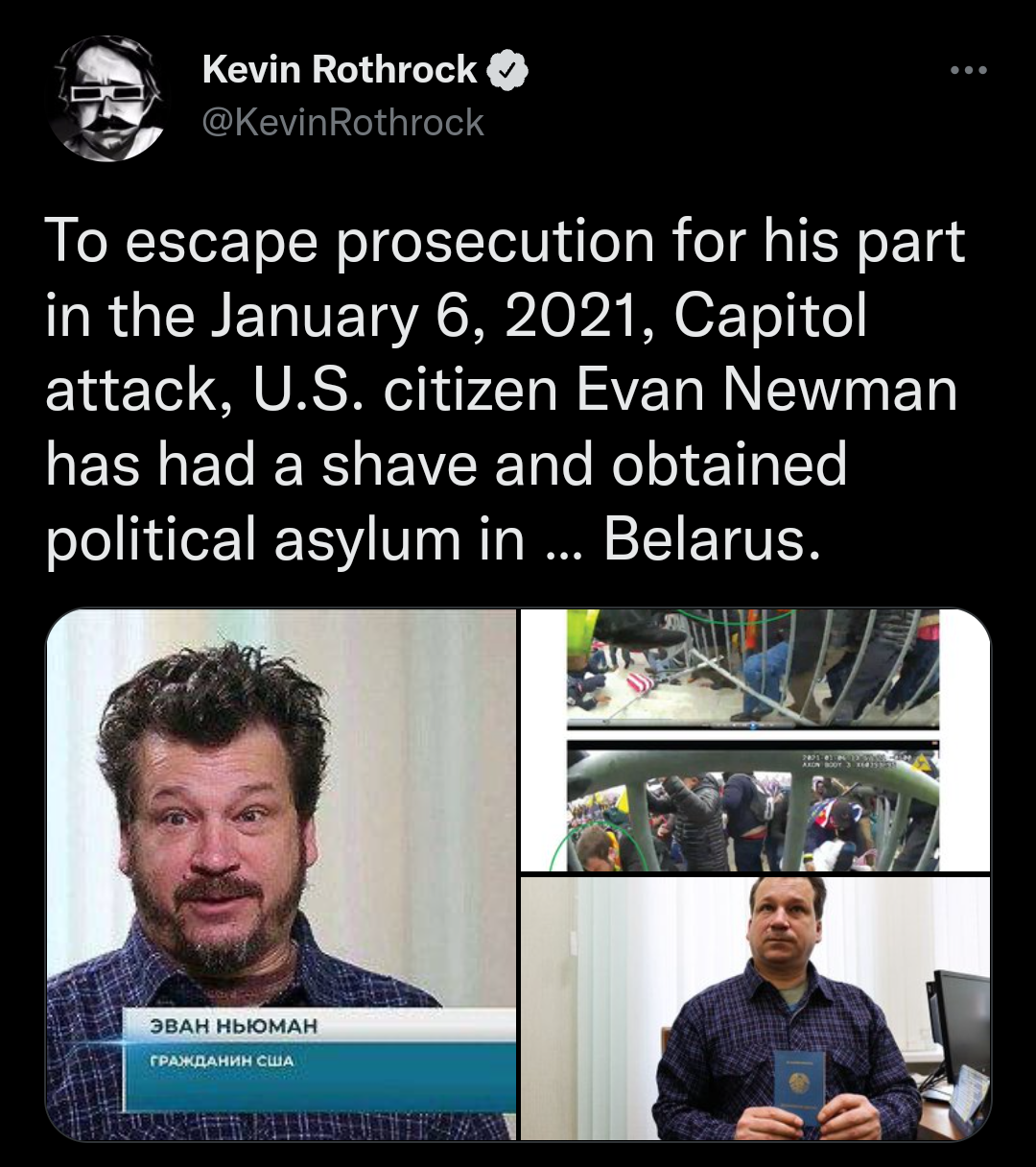Screen dimensions: 1036x1167
Task: Open the bearded man TV screenshot image
Action: 281,874
